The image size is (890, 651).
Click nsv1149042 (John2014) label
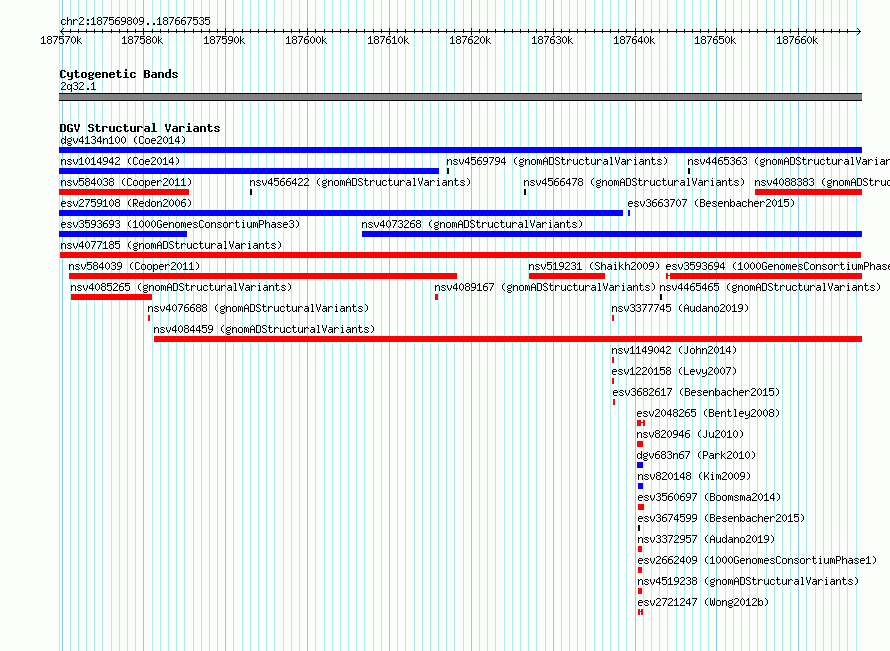click(674, 350)
